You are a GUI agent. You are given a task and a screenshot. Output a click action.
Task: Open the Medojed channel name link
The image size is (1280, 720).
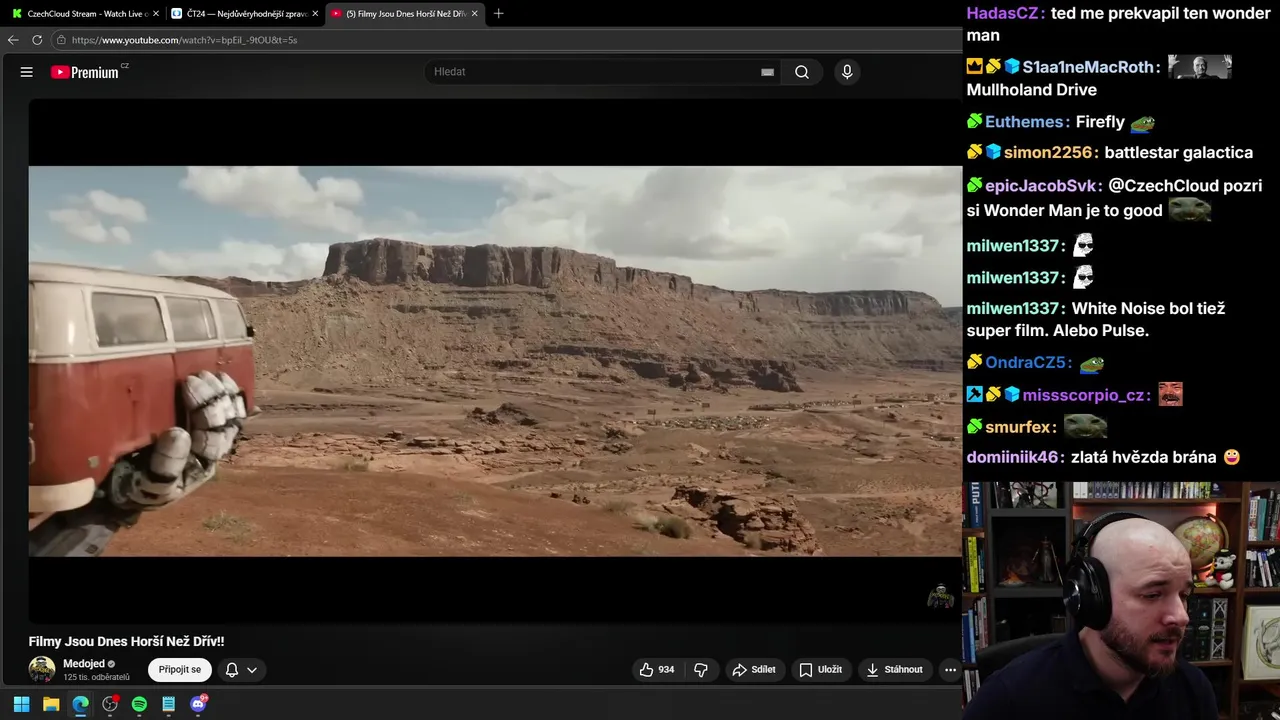[84, 664]
